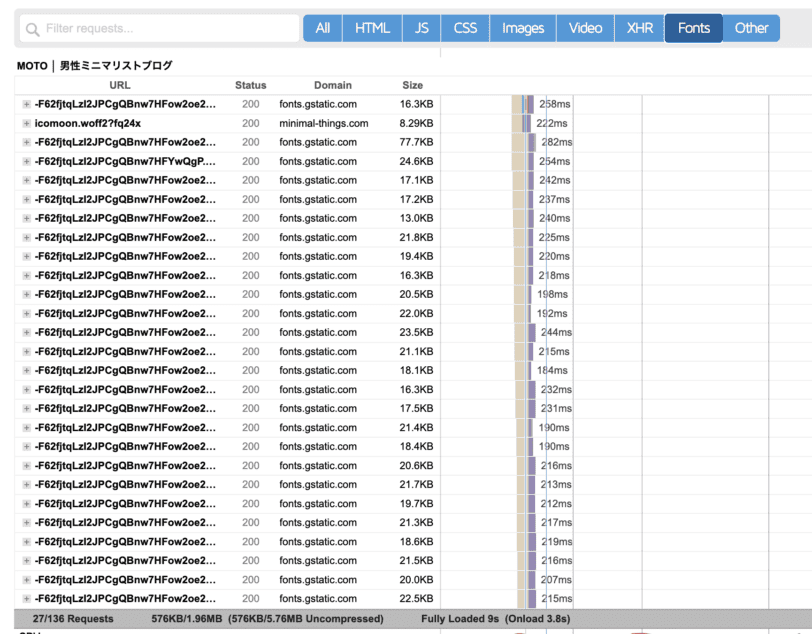Image resolution: width=812 pixels, height=634 pixels.
Task: Select the HTML filter tab
Action: [x=372, y=28]
